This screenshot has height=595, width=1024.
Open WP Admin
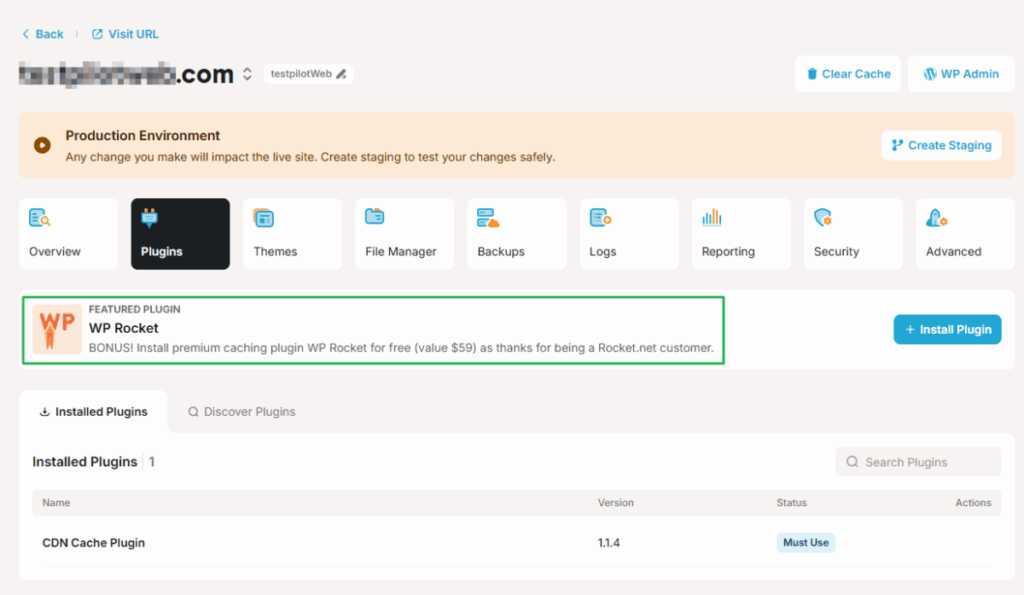[x=960, y=73]
